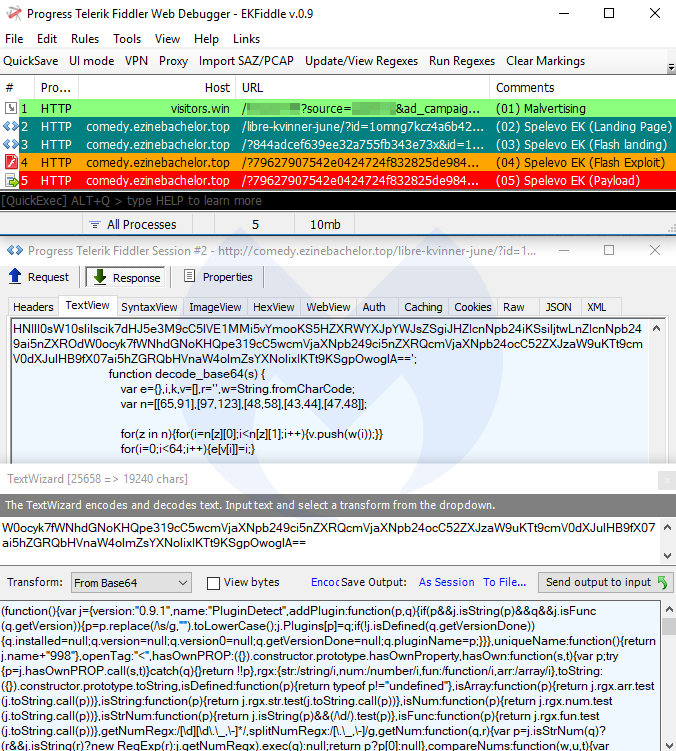Screen dimensions: 676x751
Task: Open the Tools menu
Action: (x=127, y=39)
